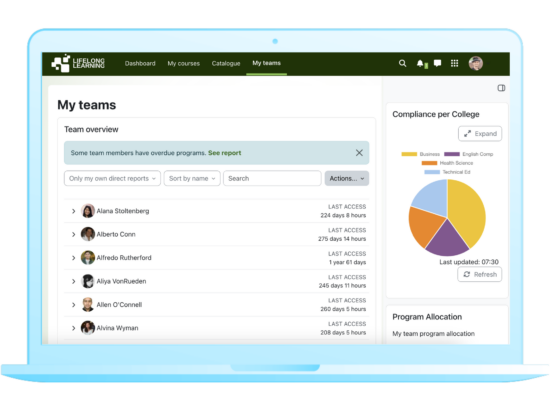
Task: Open the user profile avatar menu
Action: (x=476, y=63)
